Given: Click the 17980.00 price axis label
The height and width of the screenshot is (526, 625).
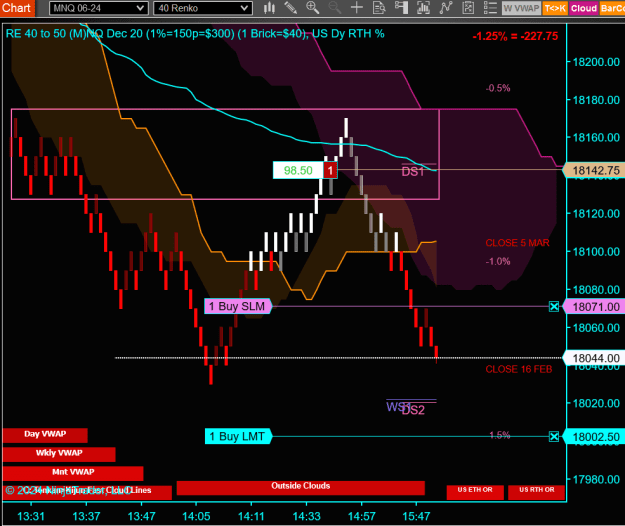Looking at the screenshot, I should [x=596, y=479].
